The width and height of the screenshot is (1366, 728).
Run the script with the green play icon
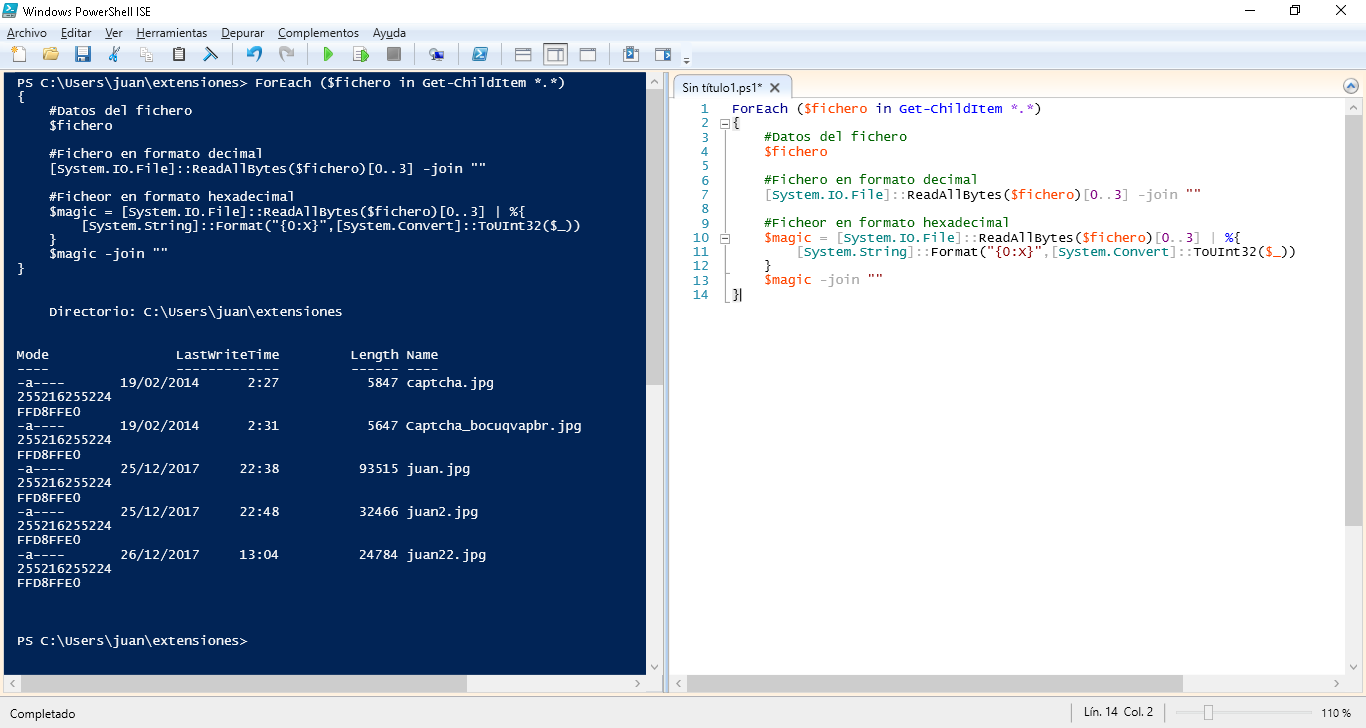pos(328,54)
